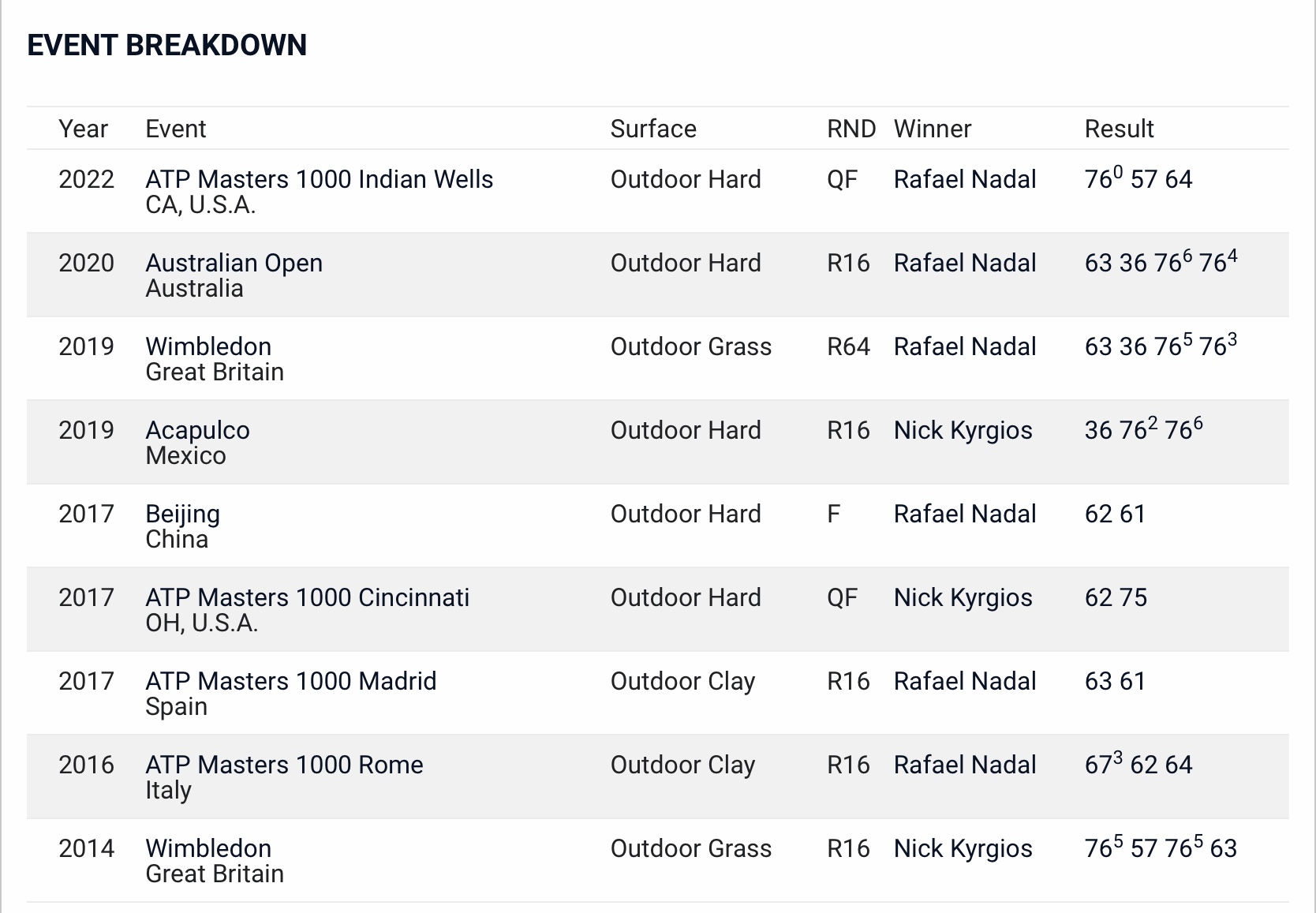Click Rafael Nadal in the Beijing row
1316x913 pixels.
coord(965,514)
